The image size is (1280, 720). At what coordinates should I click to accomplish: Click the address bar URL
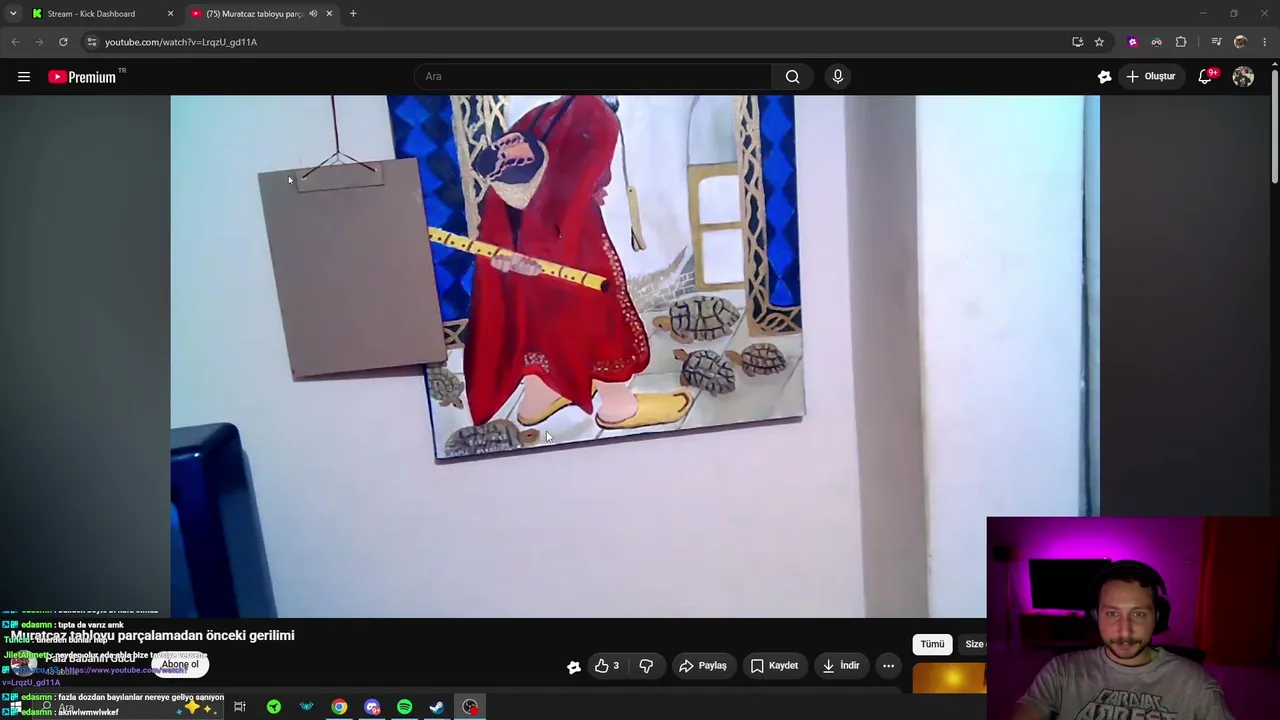[x=181, y=42]
